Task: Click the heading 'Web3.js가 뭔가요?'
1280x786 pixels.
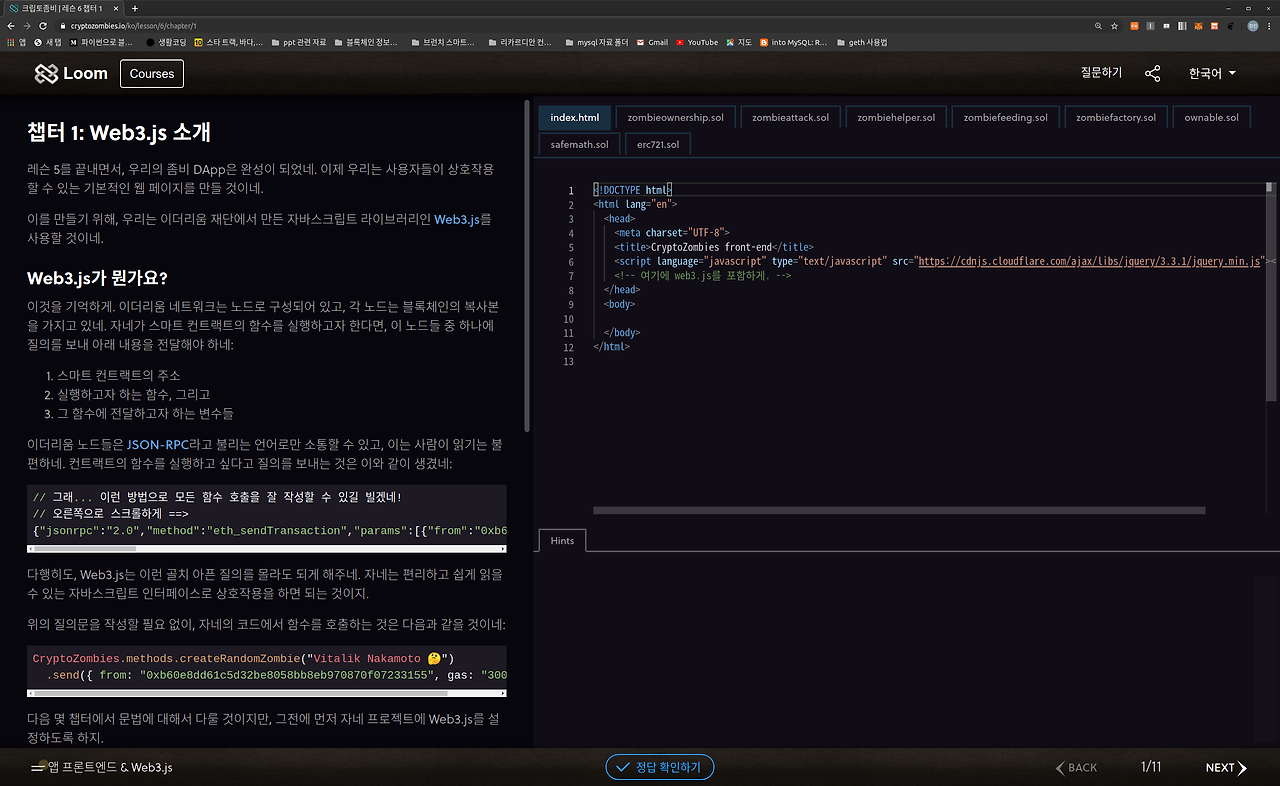Action: tap(97, 278)
